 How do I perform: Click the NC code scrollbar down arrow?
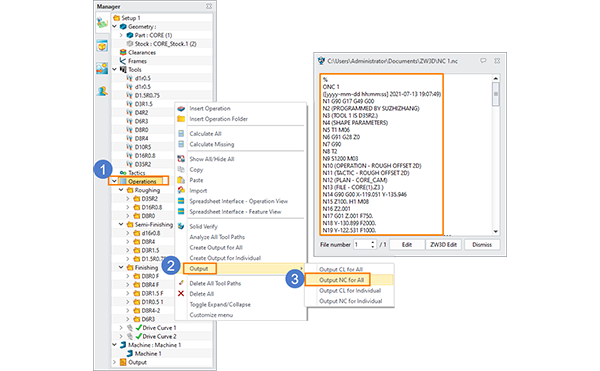tap(496, 231)
